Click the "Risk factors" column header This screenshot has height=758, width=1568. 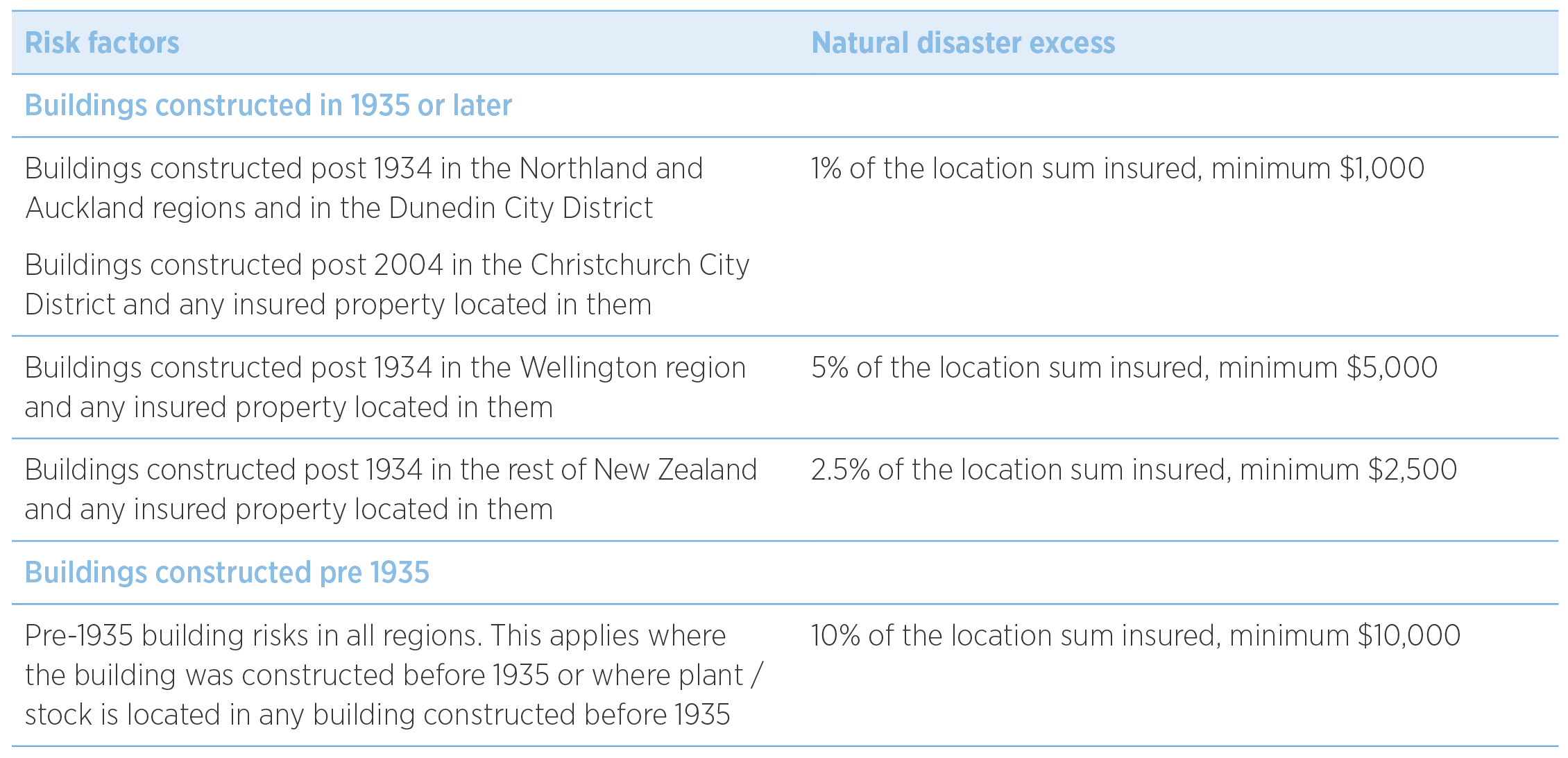point(102,43)
